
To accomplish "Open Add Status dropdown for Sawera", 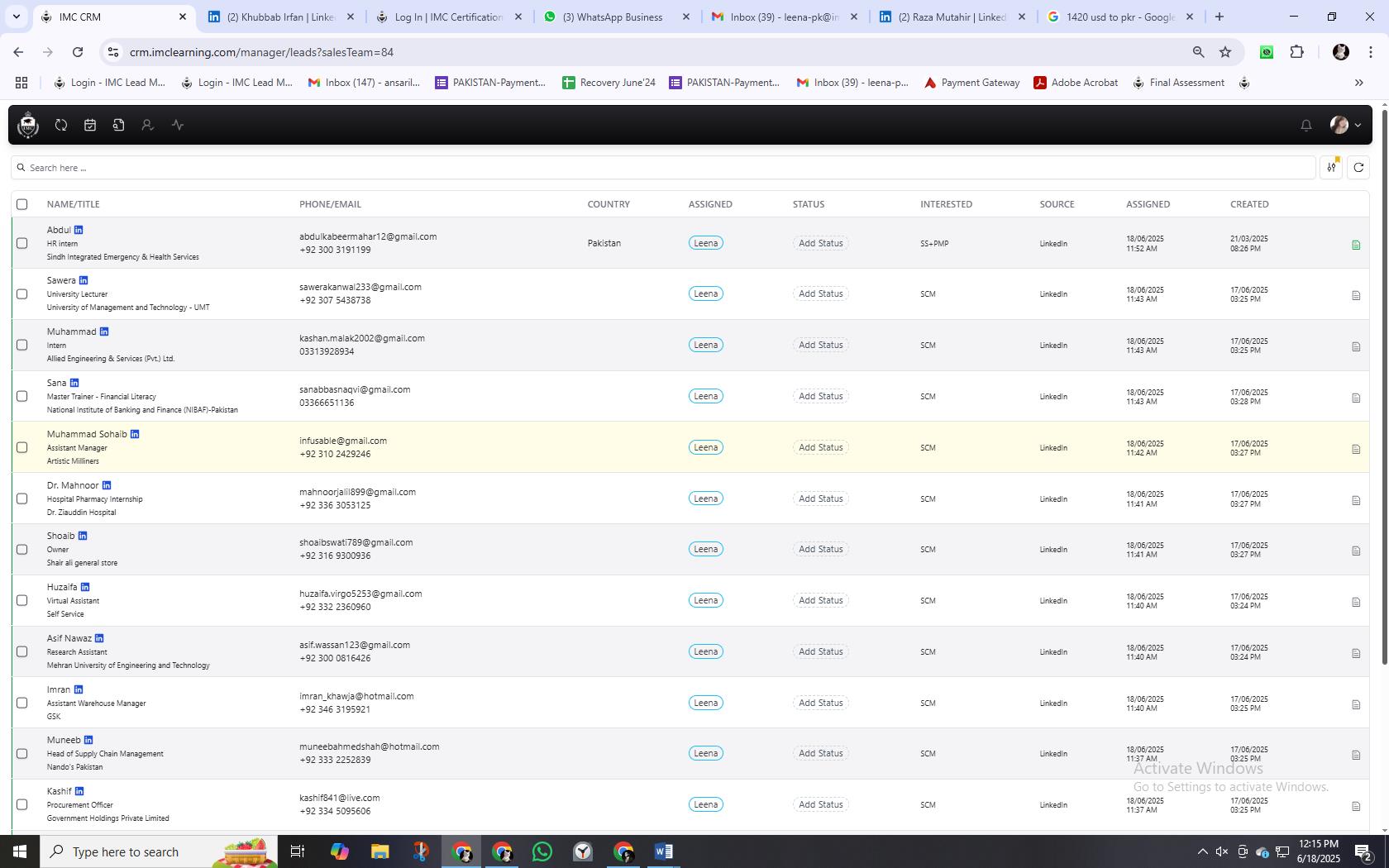I will point(820,293).
